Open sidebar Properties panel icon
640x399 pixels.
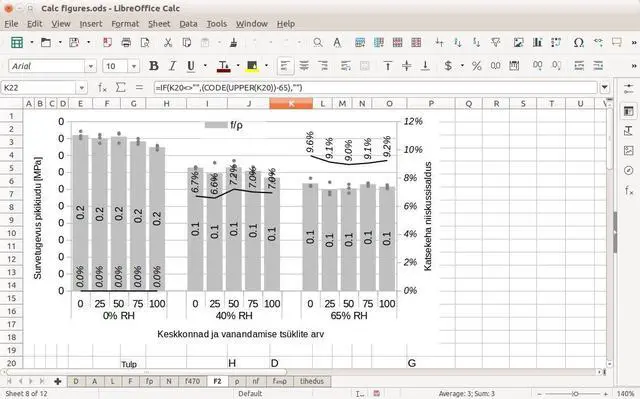click(x=629, y=111)
